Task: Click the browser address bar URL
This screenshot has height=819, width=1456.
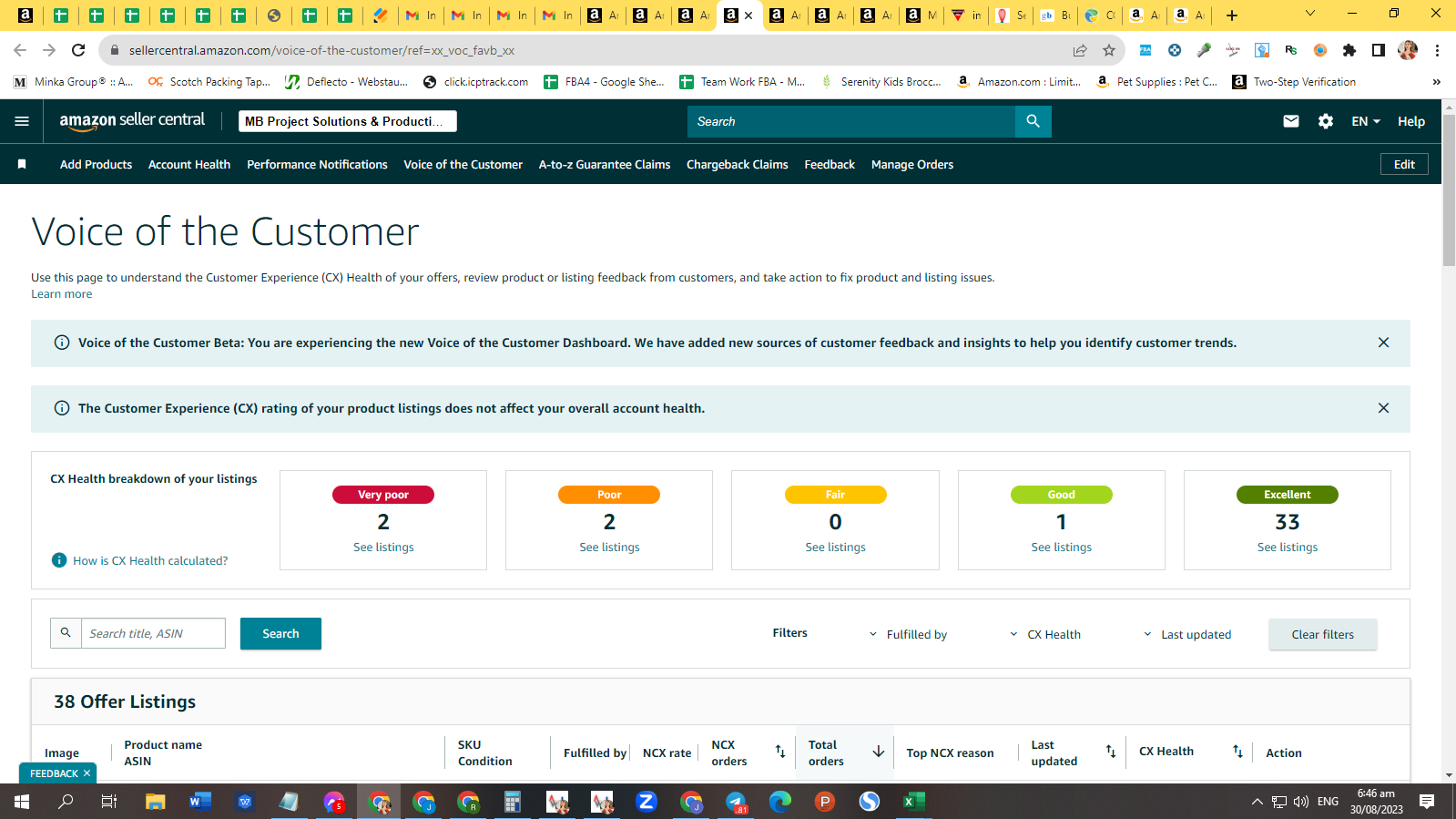Action: point(321,50)
